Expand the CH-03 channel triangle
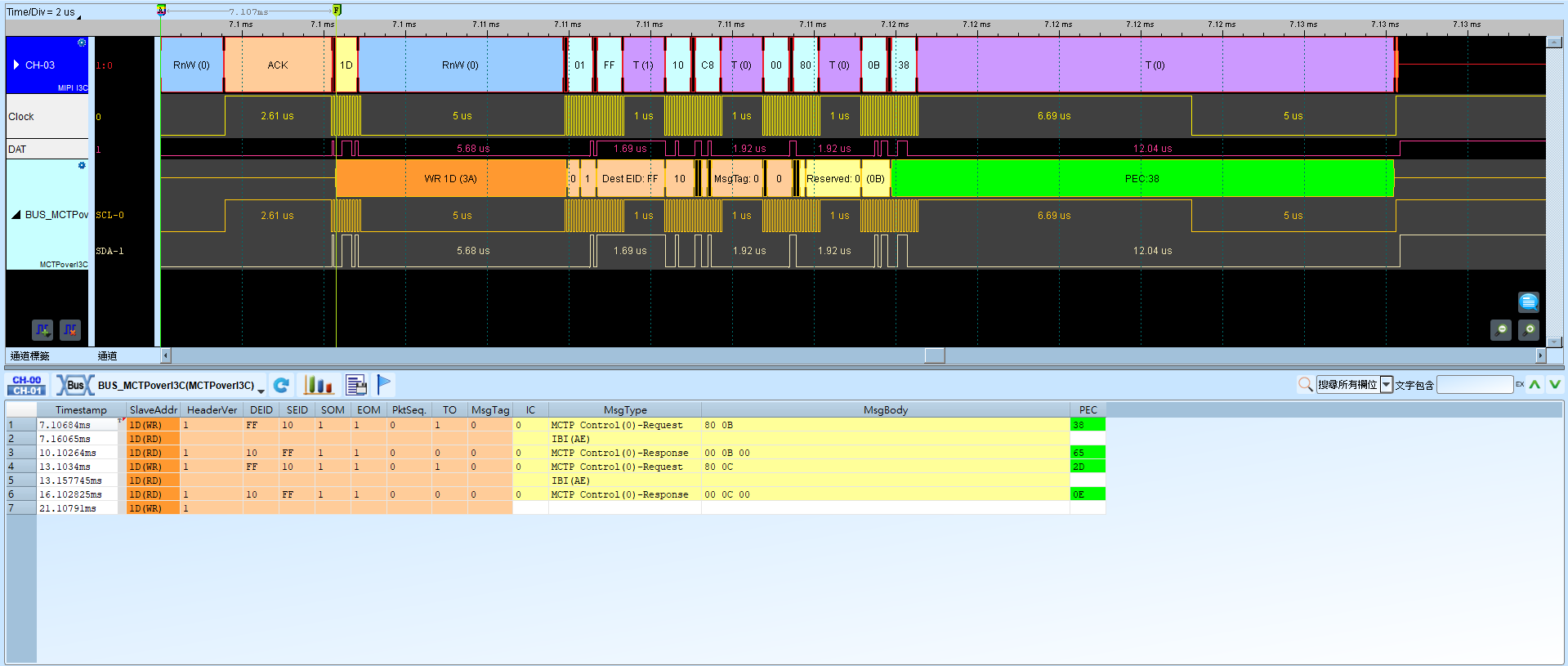 tap(16, 65)
